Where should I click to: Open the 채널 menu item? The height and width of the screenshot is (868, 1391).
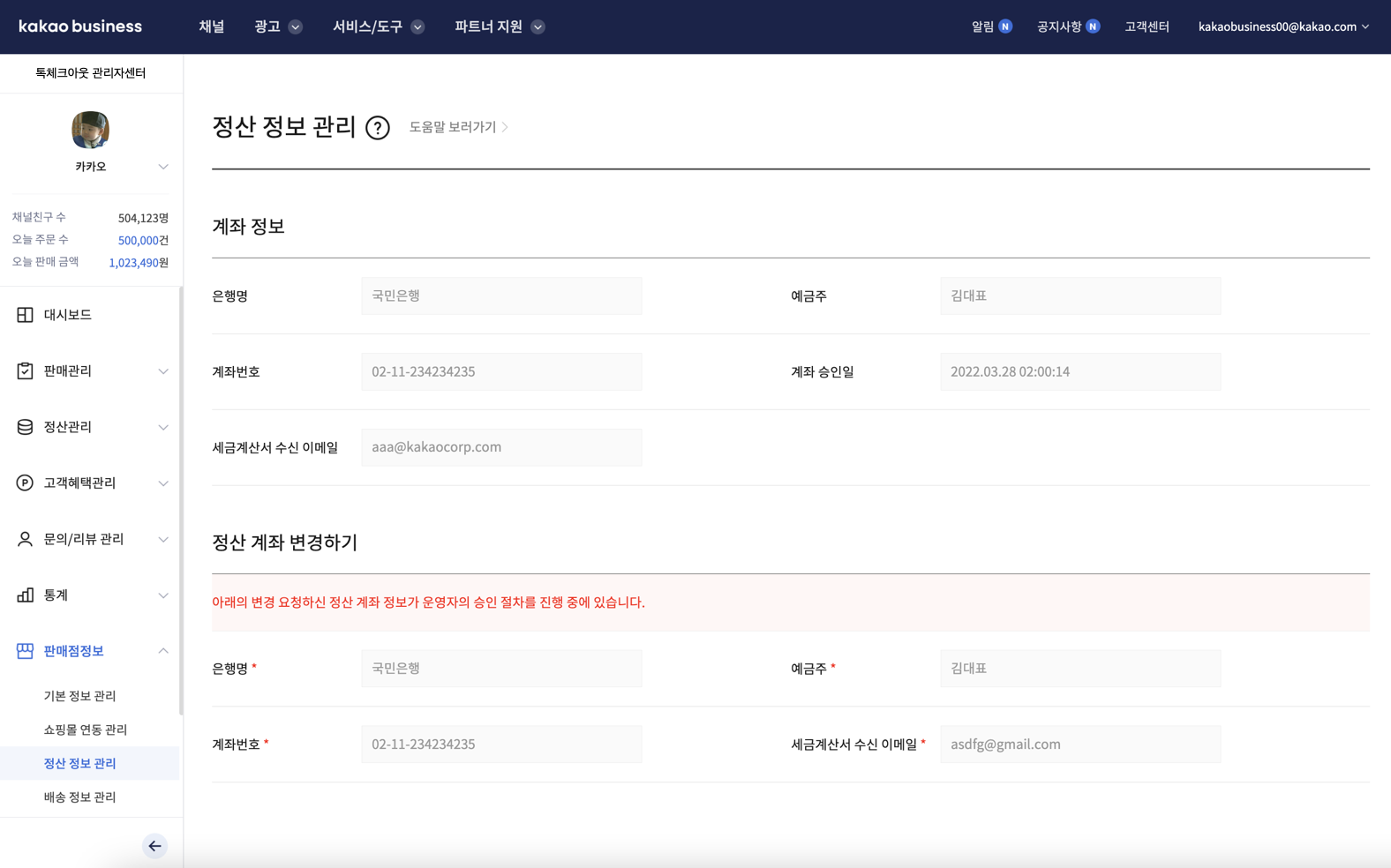pyautogui.click(x=211, y=26)
